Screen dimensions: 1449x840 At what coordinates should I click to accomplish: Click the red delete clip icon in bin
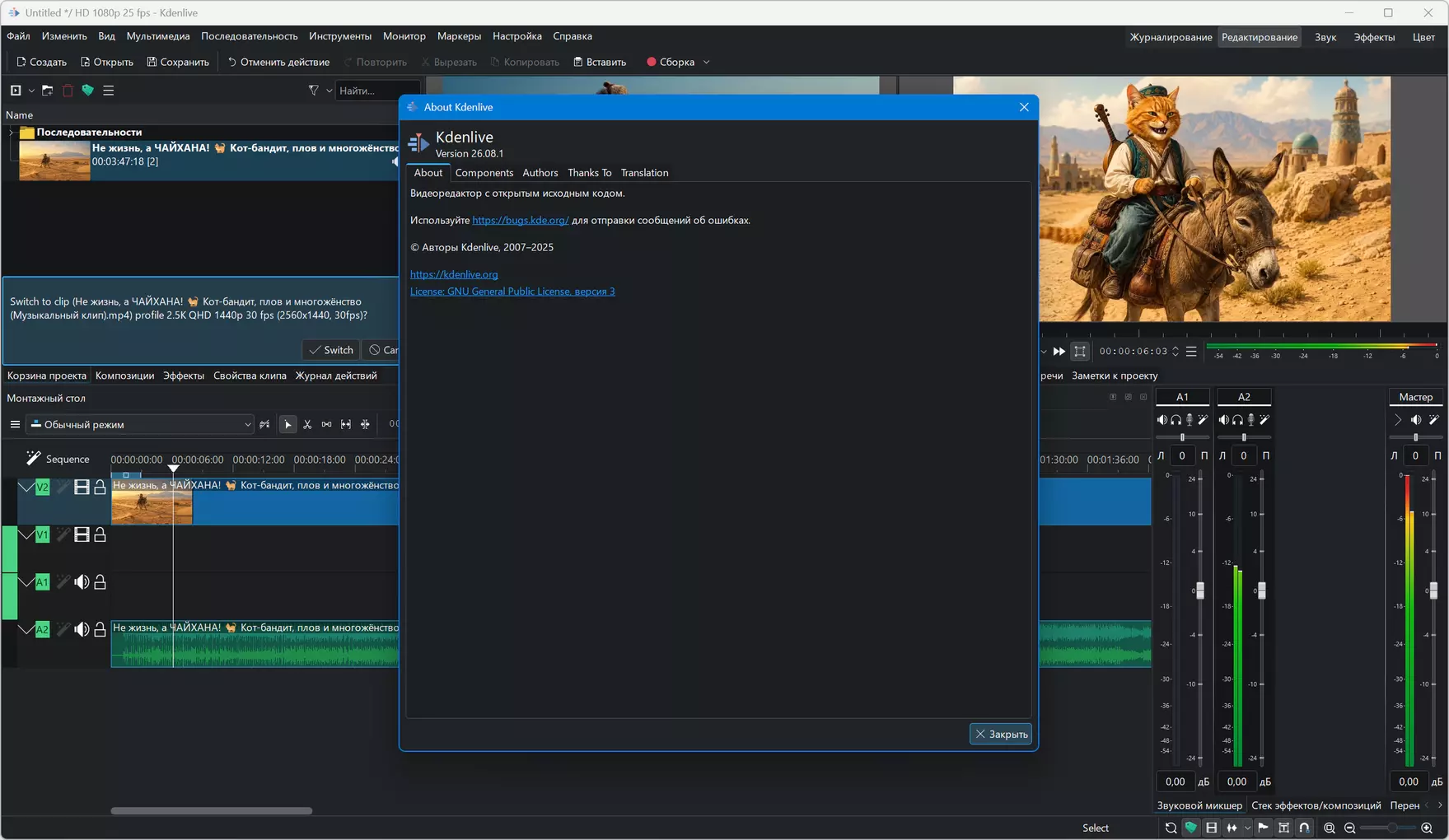[68, 91]
